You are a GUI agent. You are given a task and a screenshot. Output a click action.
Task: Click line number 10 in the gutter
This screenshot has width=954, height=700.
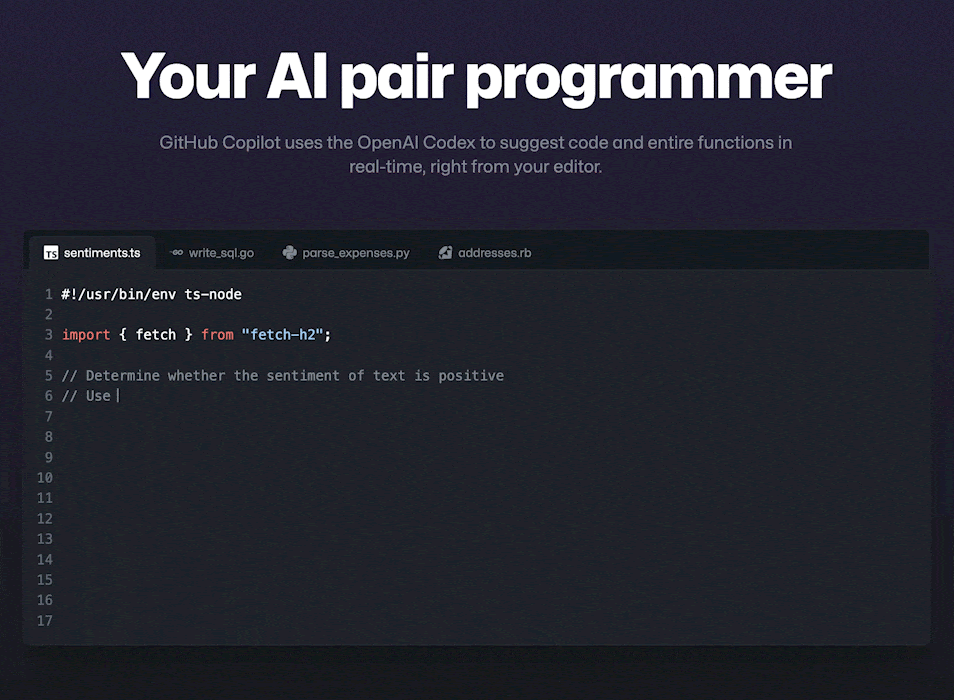click(x=44, y=478)
